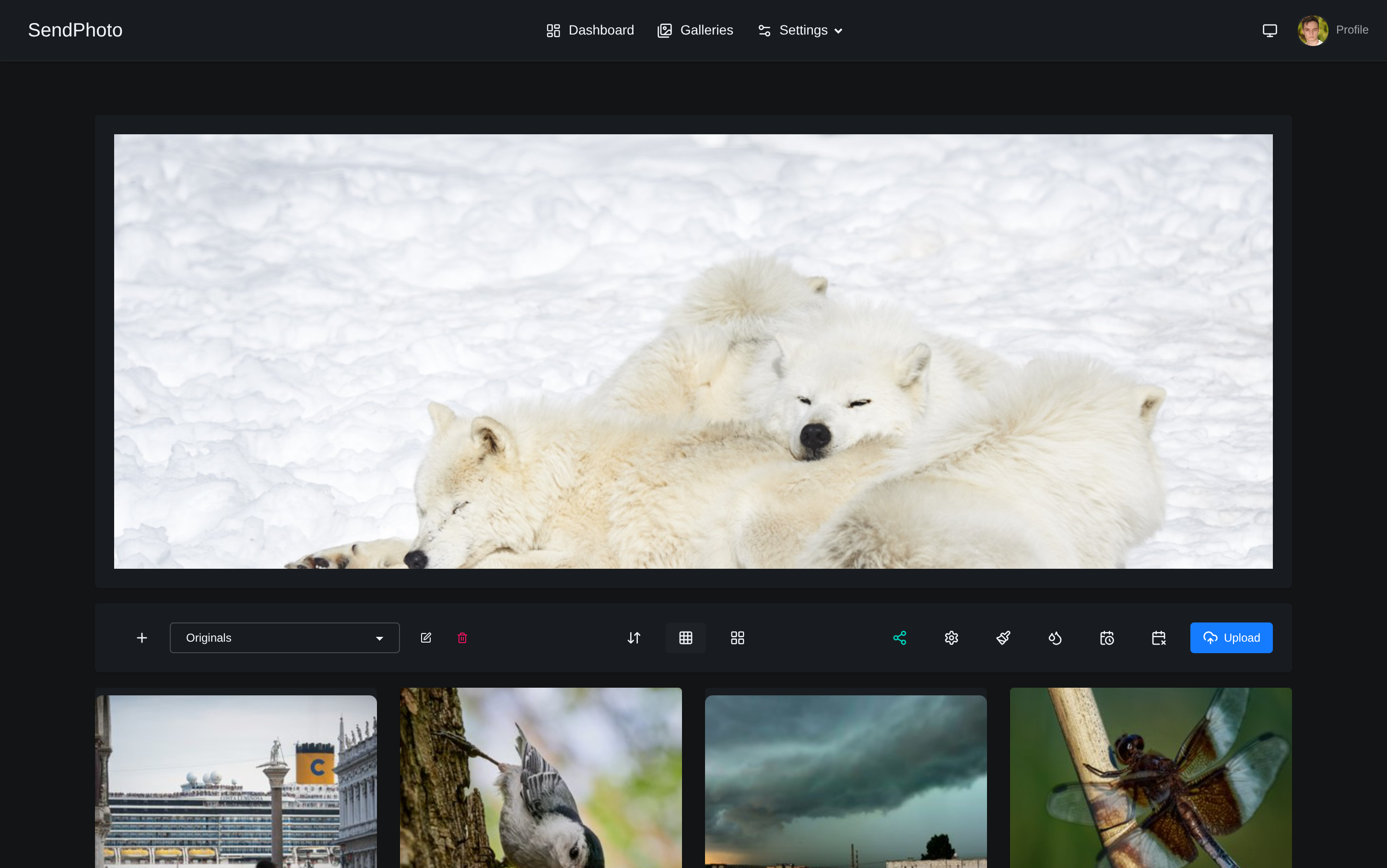Switch to masonry layout view
1387x868 pixels.
(x=737, y=637)
